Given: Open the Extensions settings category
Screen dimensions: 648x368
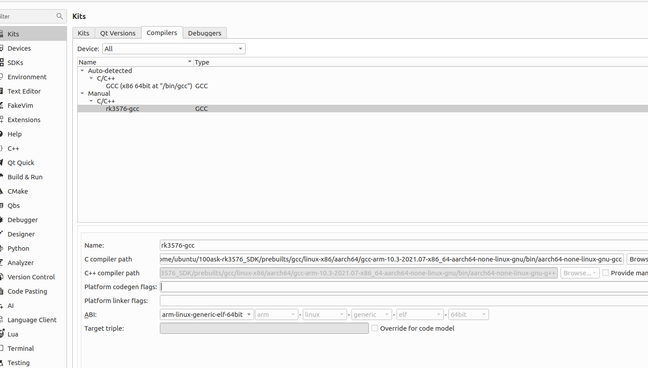Looking at the screenshot, I should click(33, 119).
